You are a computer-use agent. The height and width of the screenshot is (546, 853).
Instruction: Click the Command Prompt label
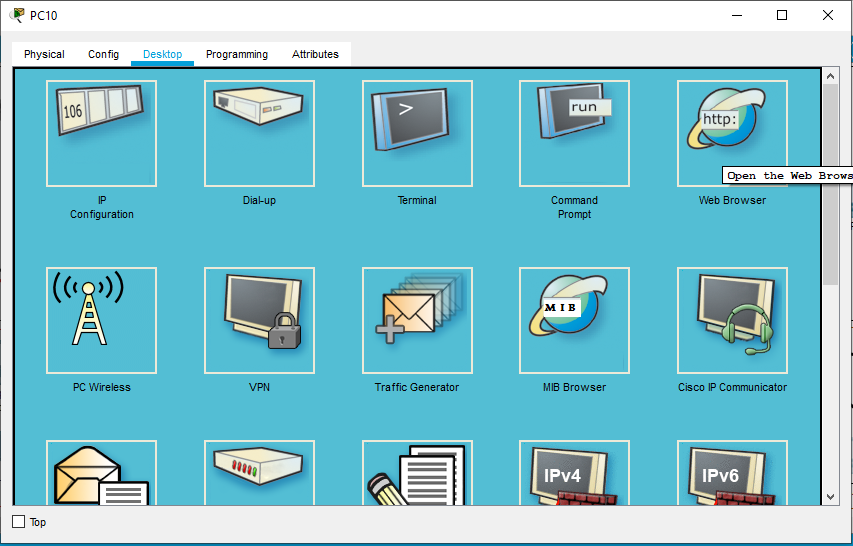[x=574, y=207]
